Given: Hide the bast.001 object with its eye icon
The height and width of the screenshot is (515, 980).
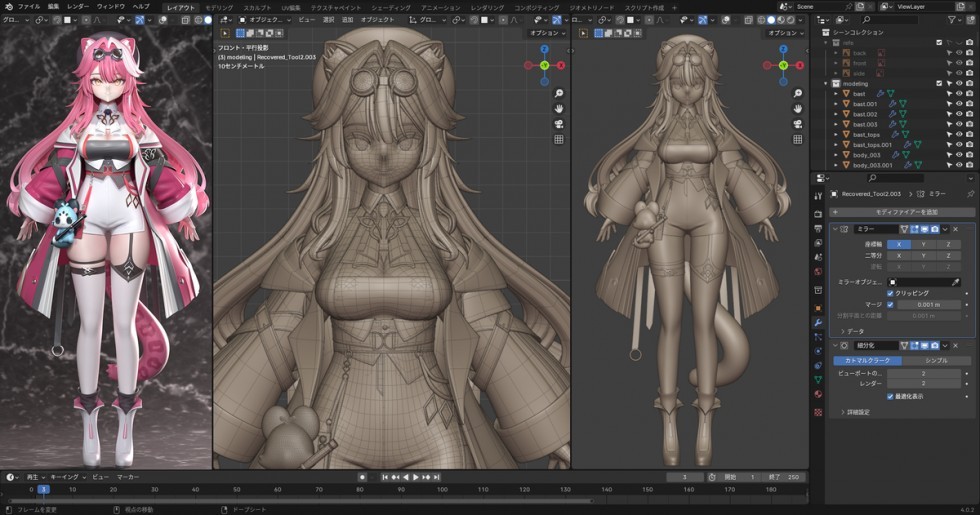Looking at the screenshot, I should click(x=959, y=103).
